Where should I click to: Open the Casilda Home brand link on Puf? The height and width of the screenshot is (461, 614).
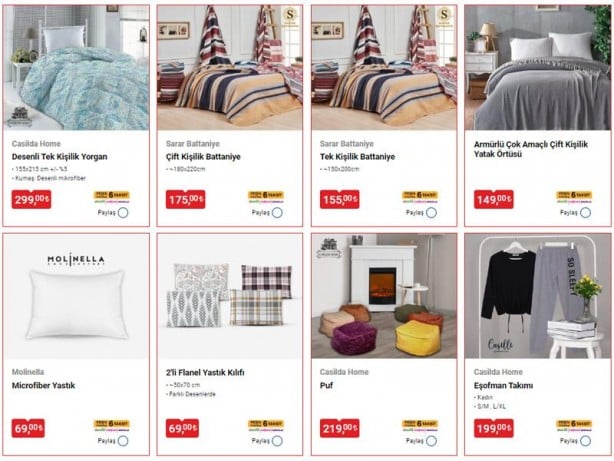[x=344, y=372]
